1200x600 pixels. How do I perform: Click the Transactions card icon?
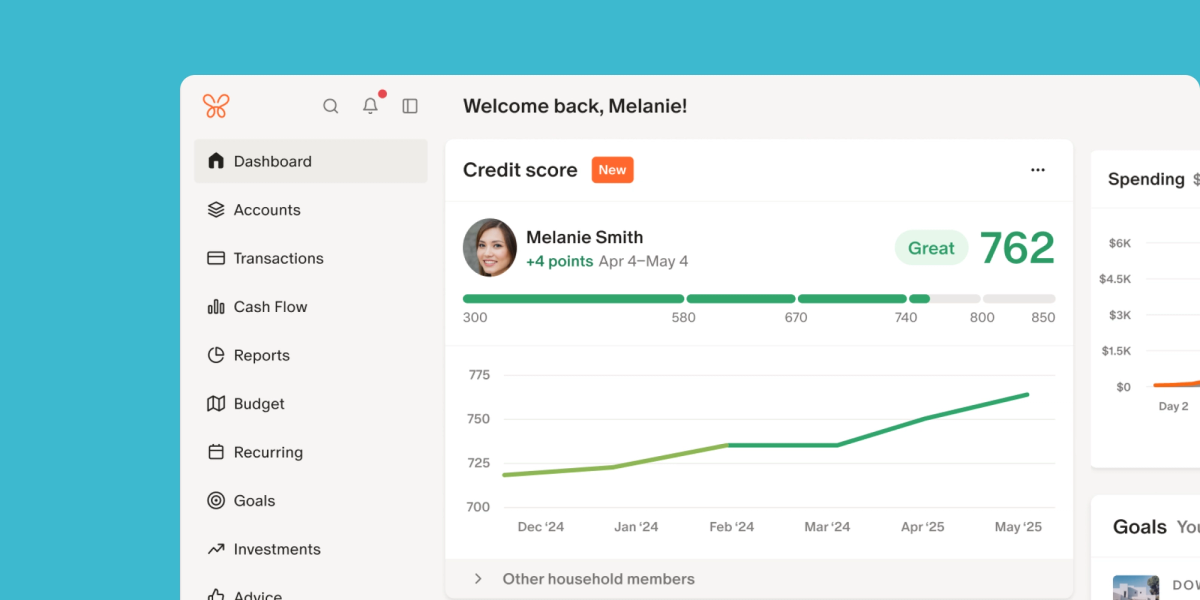pos(216,258)
